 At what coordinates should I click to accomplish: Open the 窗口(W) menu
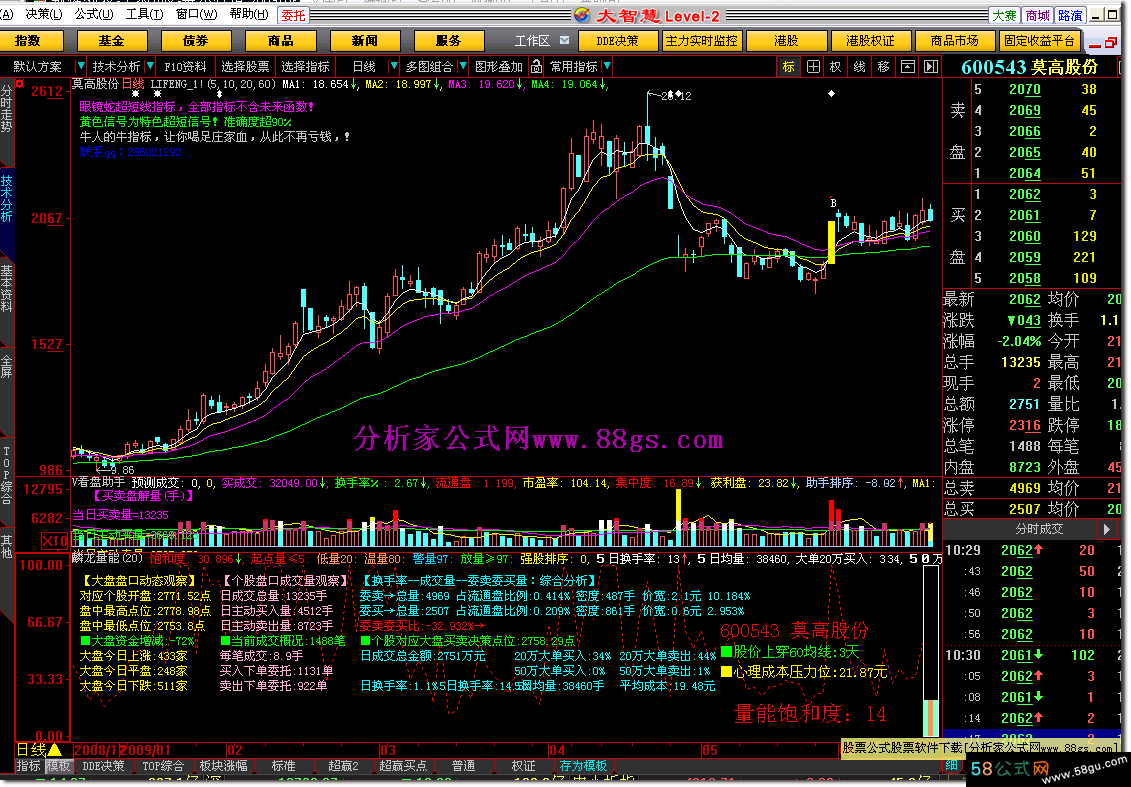coord(196,14)
